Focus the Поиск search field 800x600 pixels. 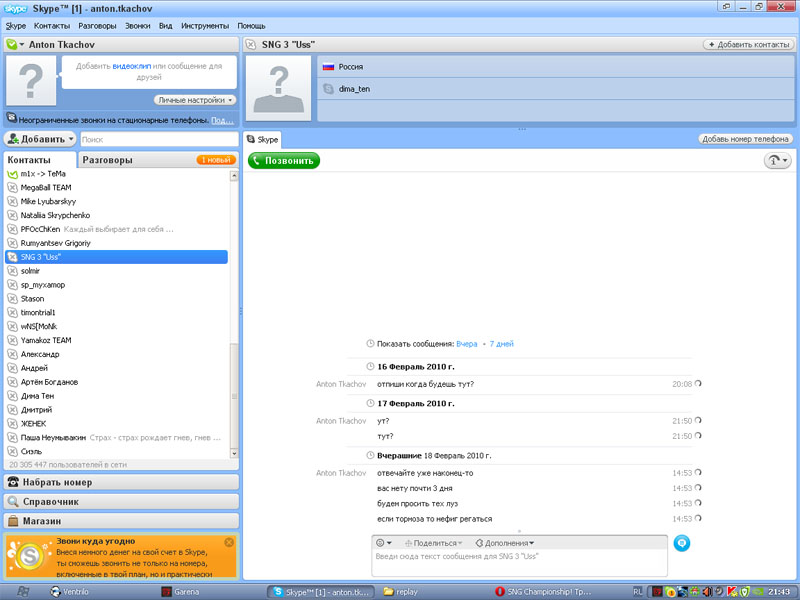159,139
